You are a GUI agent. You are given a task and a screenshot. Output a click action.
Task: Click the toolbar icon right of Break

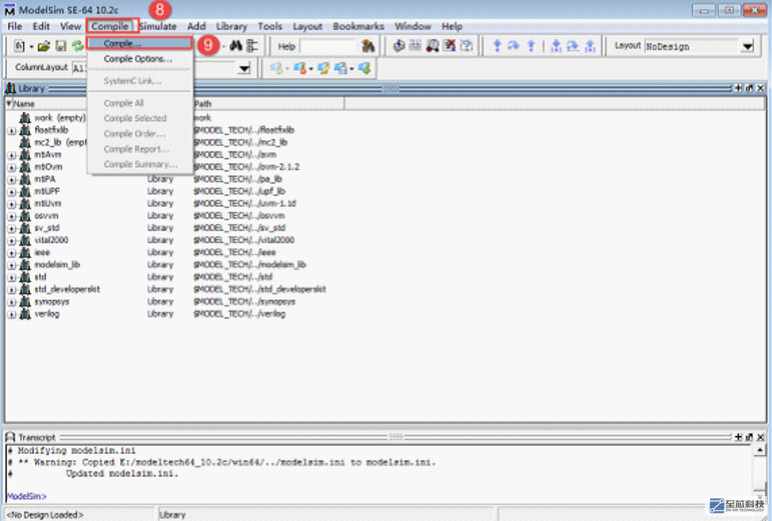tap(466, 46)
